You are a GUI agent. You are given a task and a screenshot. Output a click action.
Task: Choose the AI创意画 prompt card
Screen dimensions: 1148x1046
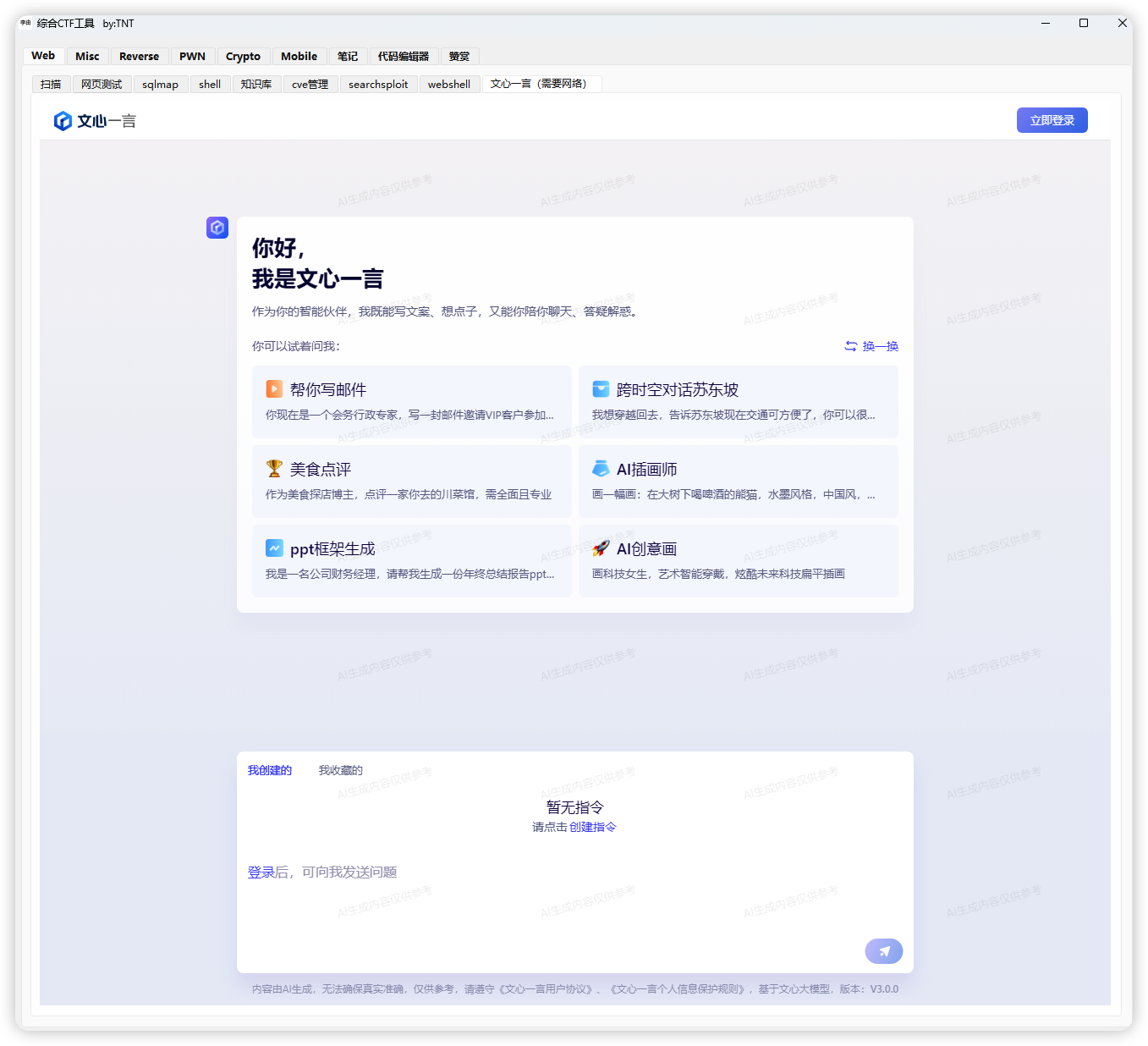(x=739, y=561)
